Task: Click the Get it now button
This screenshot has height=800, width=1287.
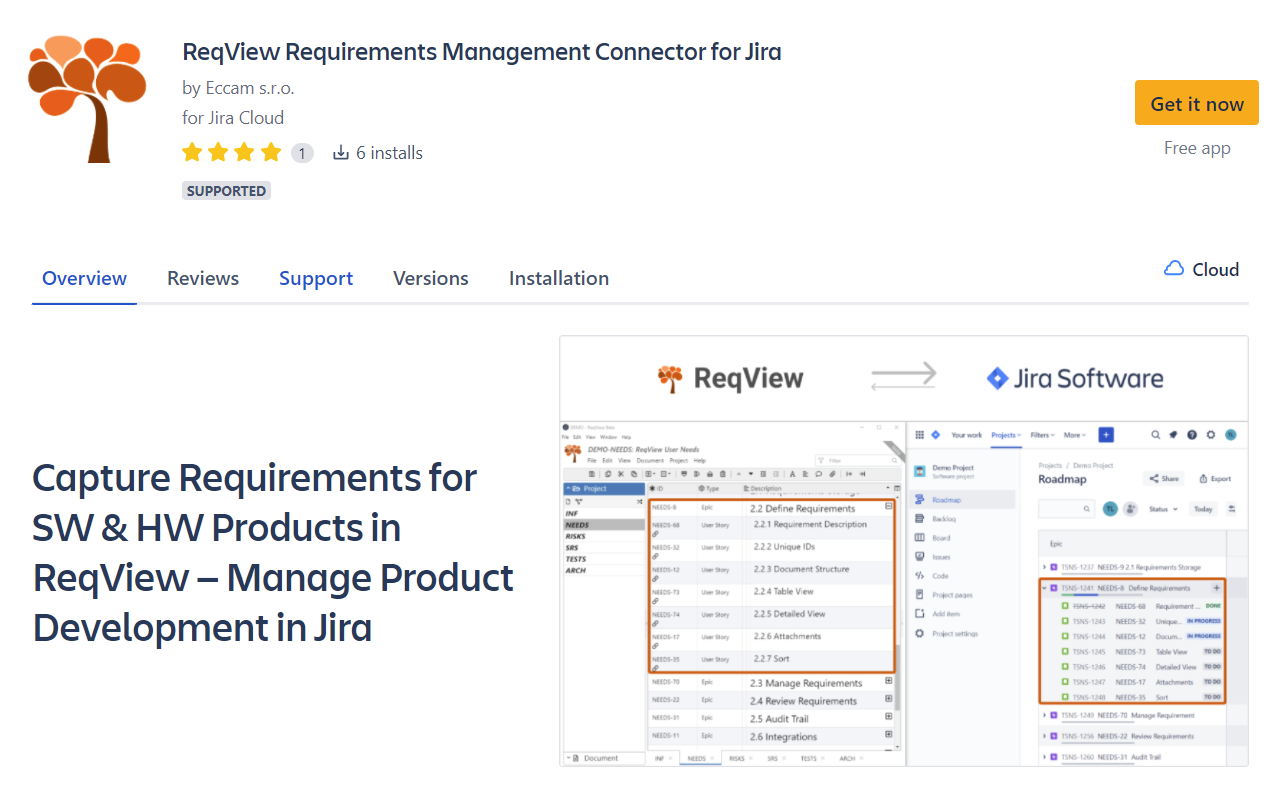Action: (1197, 102)
